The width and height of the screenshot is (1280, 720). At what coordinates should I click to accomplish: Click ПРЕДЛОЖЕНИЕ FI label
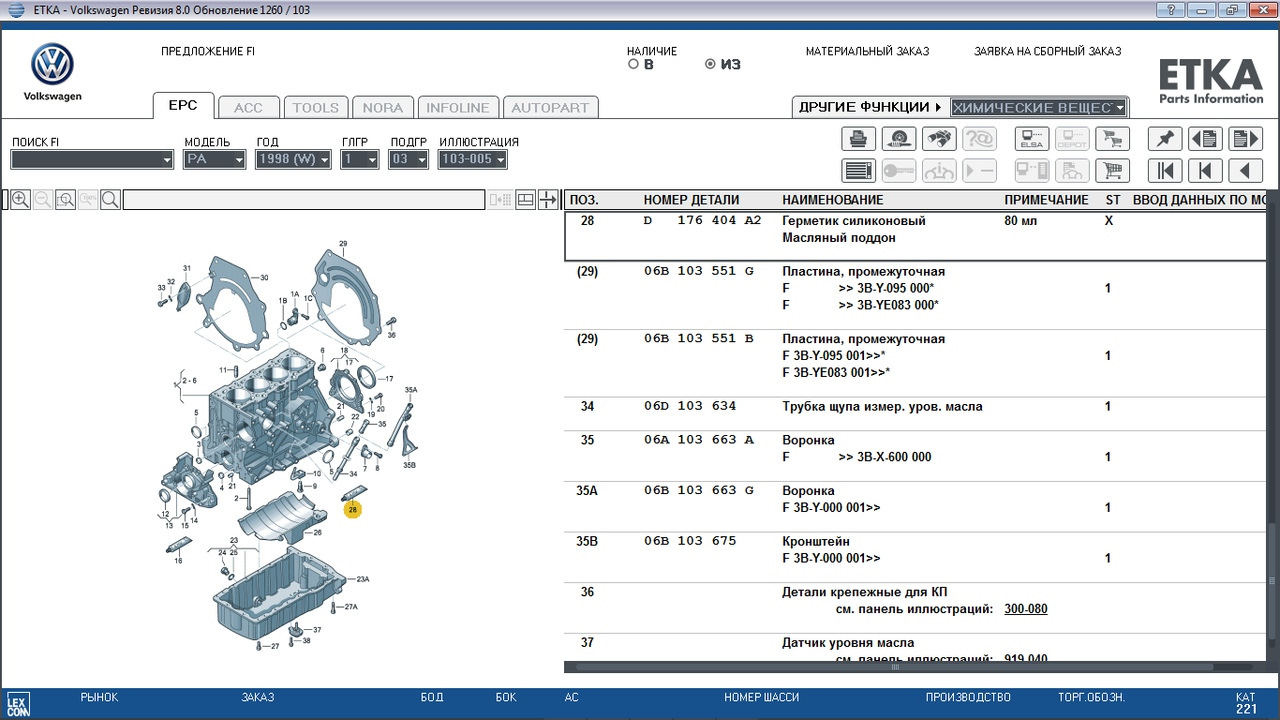point(207,51)
